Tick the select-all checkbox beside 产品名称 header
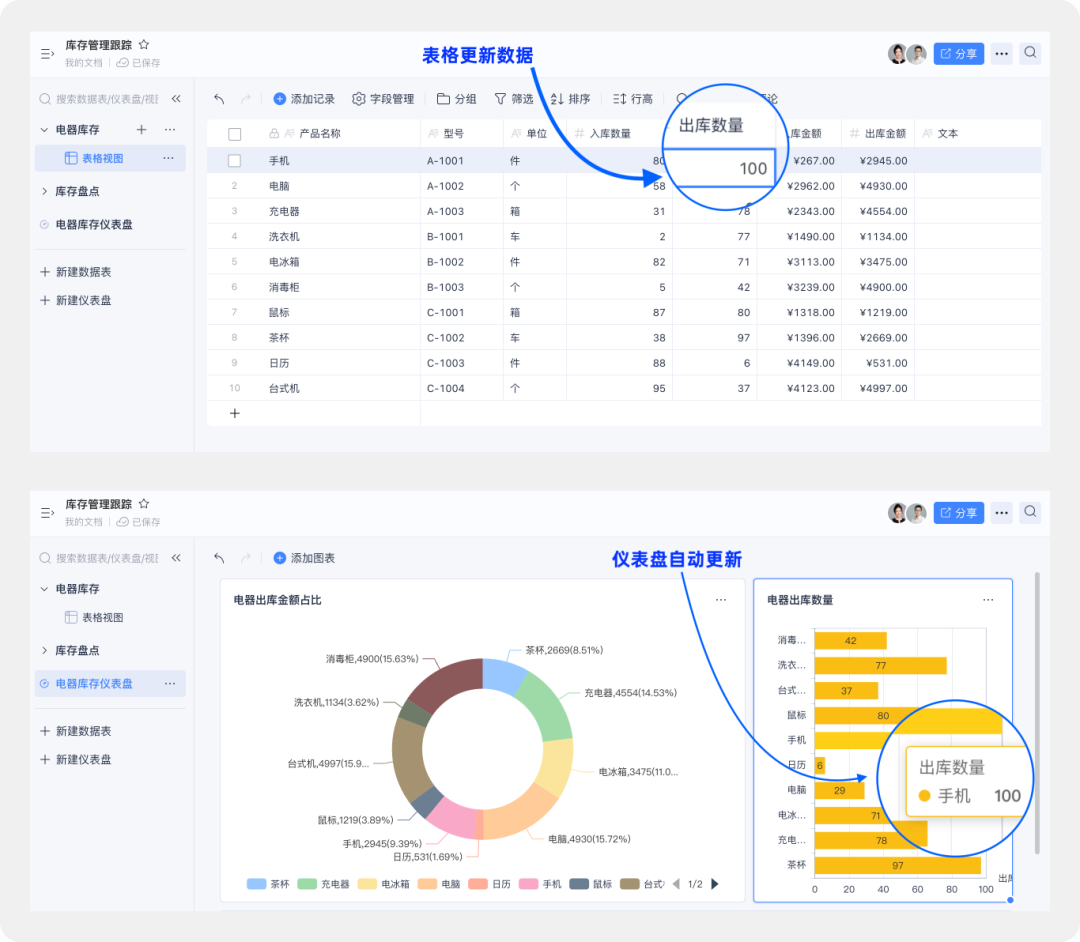 235,134
